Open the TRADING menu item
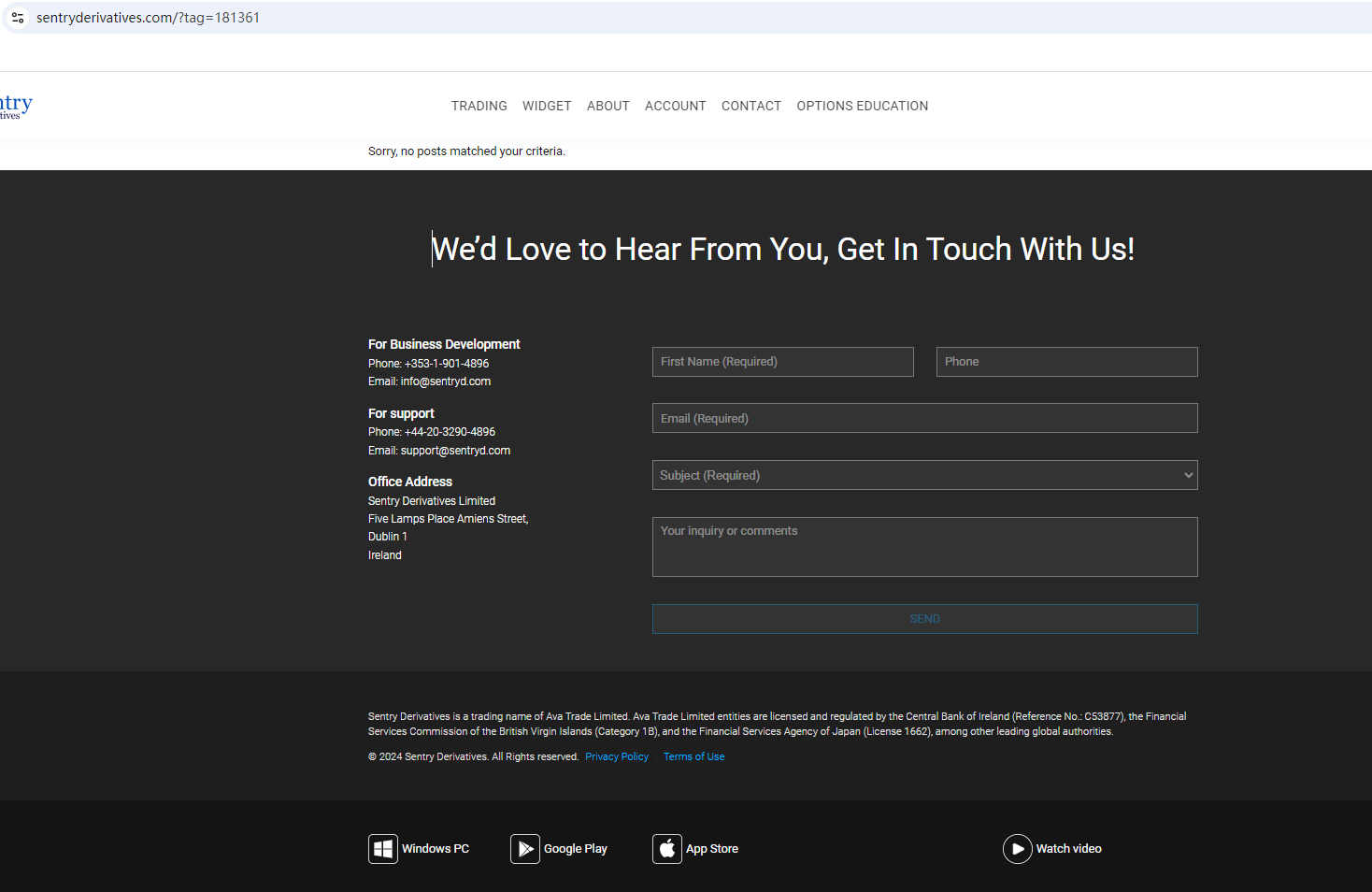Screen dimensions: 1372x892 (479, 106)
